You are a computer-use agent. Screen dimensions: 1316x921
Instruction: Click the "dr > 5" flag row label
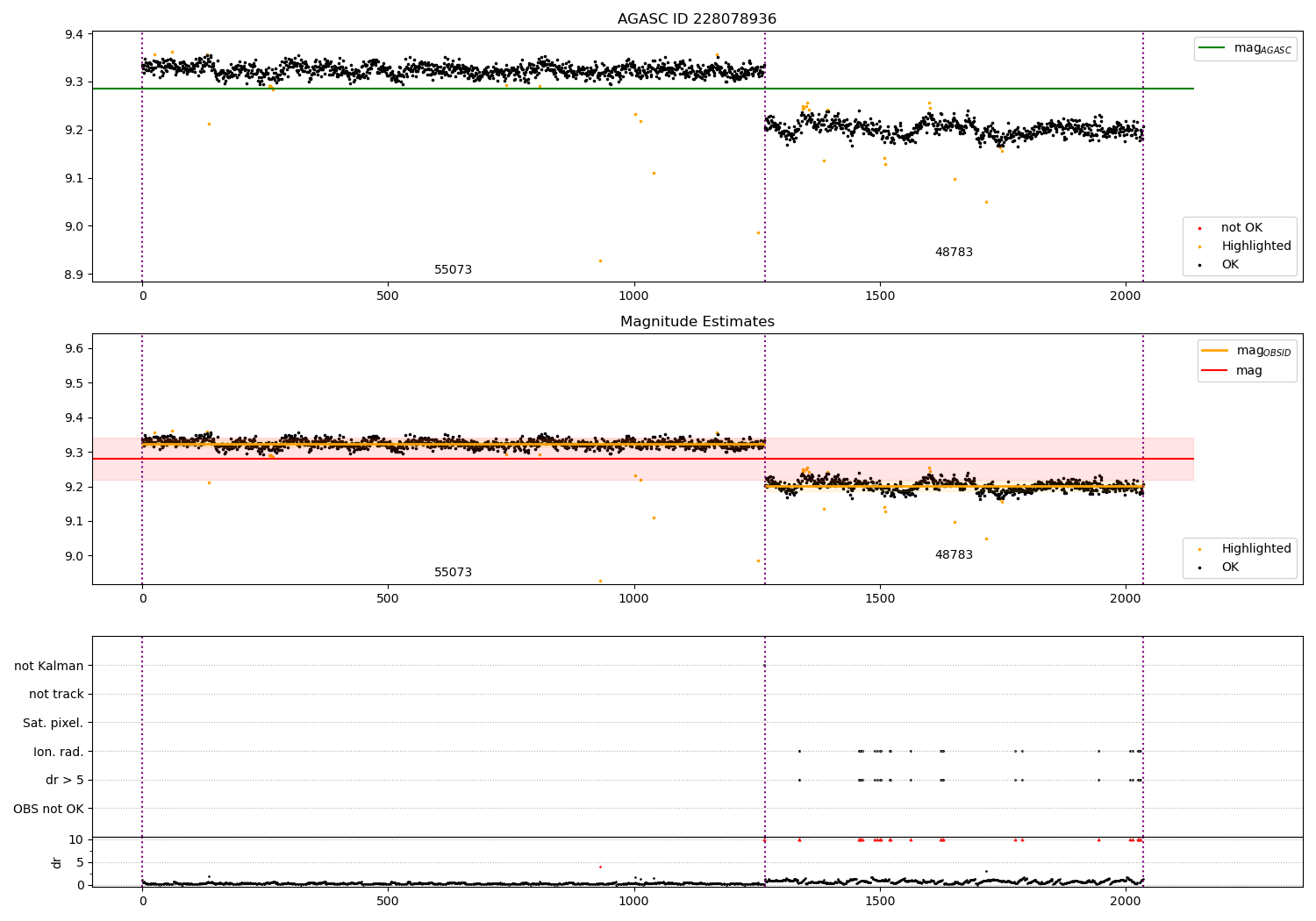(65, 781)
